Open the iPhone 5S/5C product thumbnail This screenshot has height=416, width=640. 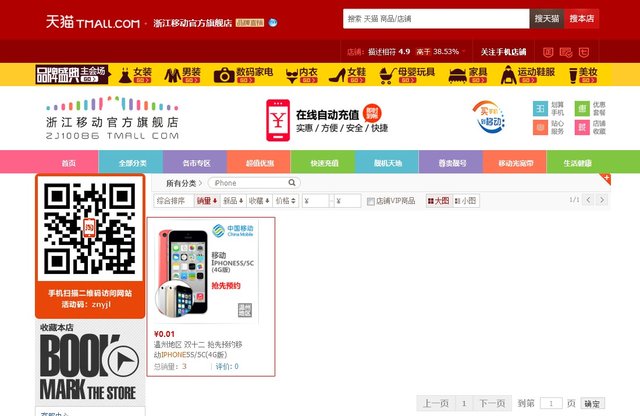click(x=207, y=271)
